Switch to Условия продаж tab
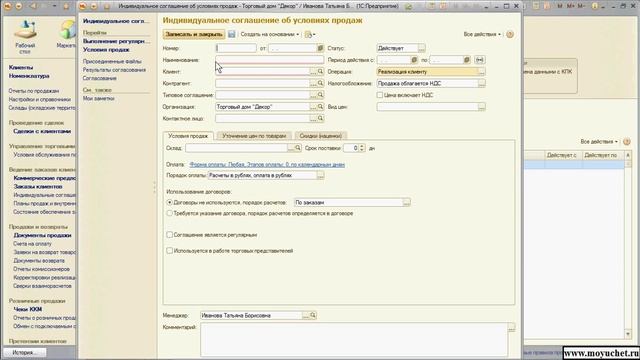This screenshot has width=640, height=360. (x=188, y=136)
